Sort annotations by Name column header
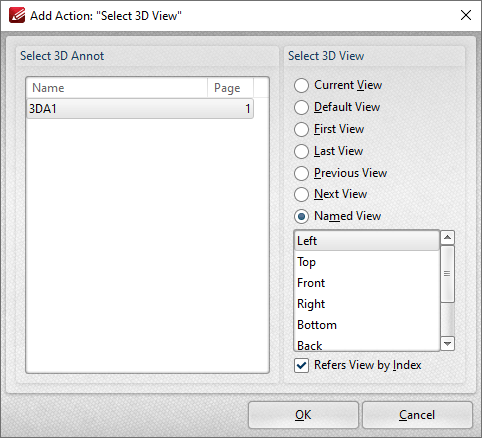 (x=117, y=88)
